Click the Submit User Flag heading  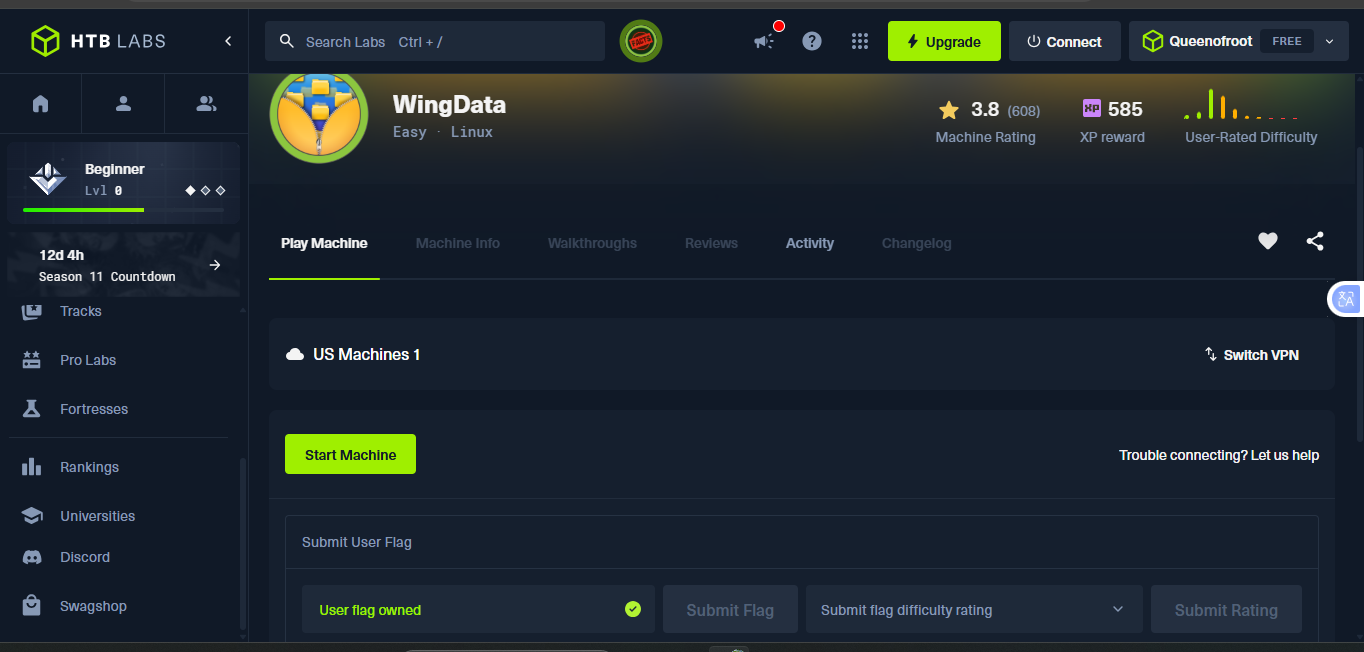click(x=357, y=542)
